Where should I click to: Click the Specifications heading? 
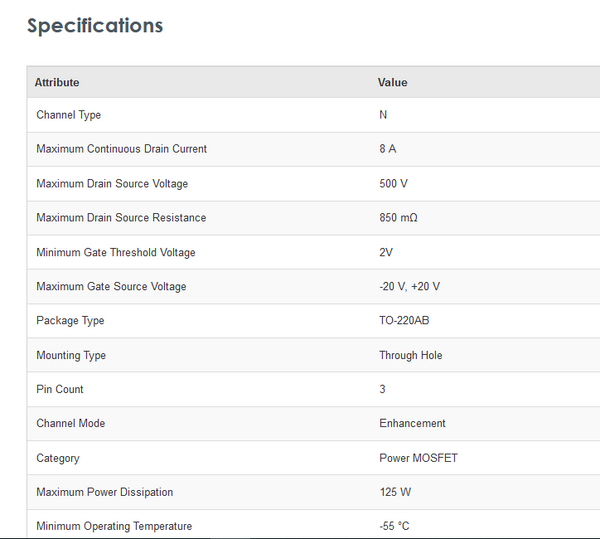point(94,26)
